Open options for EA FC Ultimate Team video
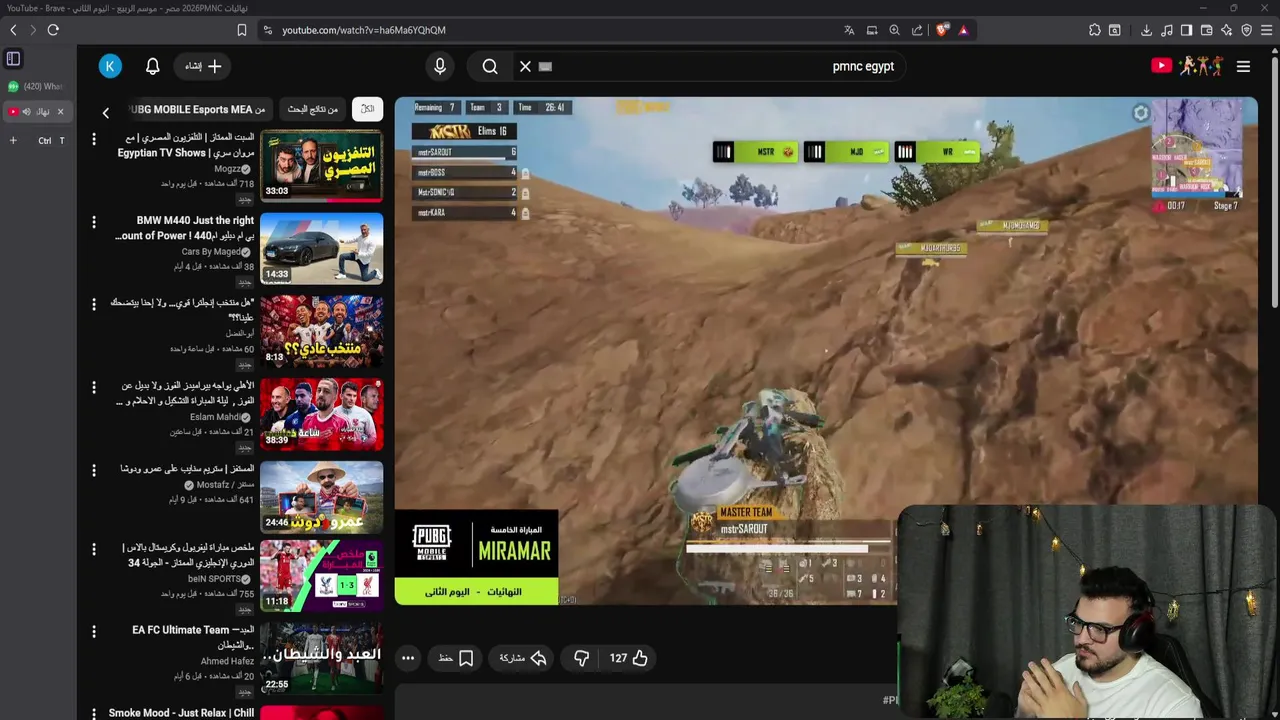The width and height of the screenshot is (1280, 720). tap(94, 632)
